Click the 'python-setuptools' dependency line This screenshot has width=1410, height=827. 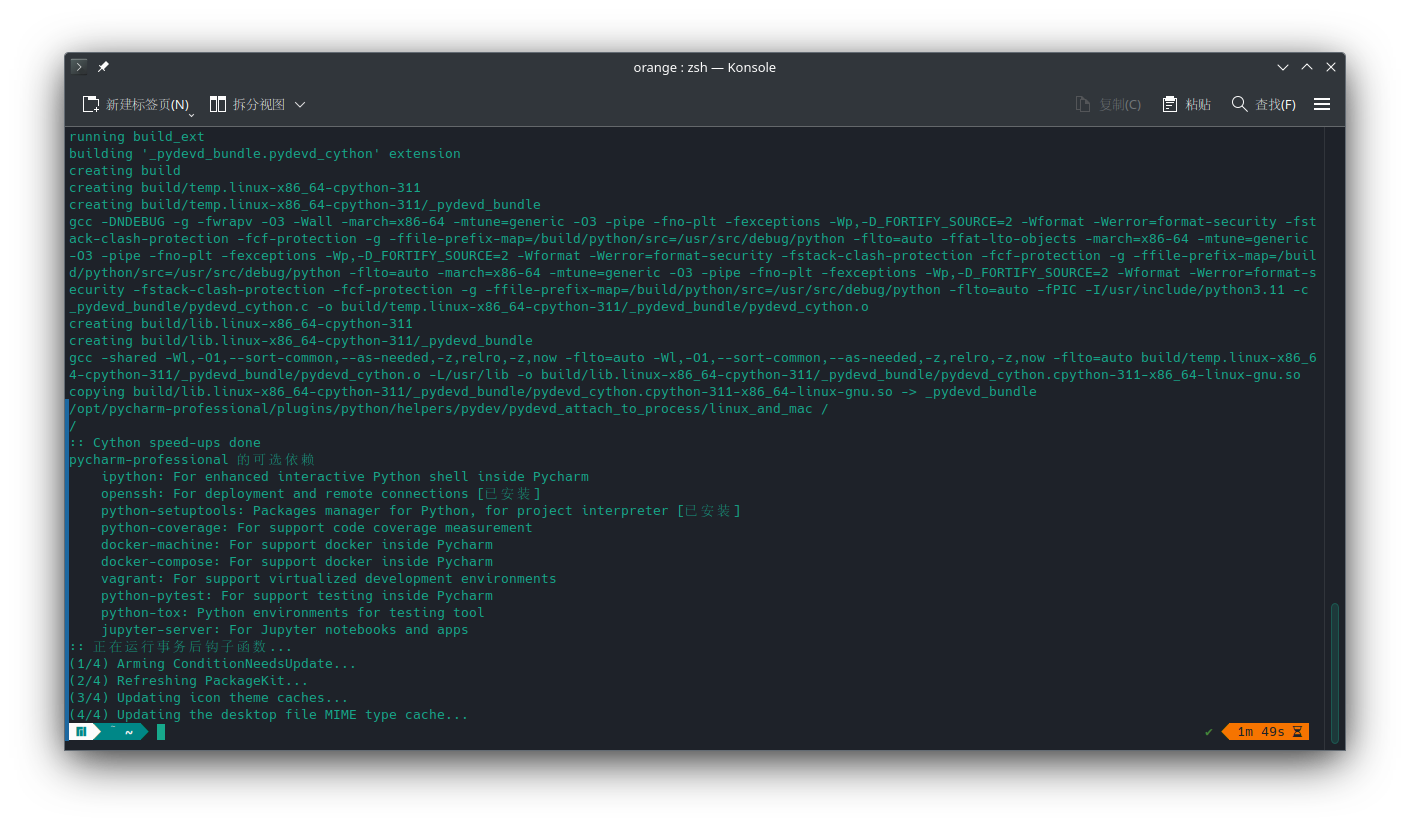pos(421,511)
